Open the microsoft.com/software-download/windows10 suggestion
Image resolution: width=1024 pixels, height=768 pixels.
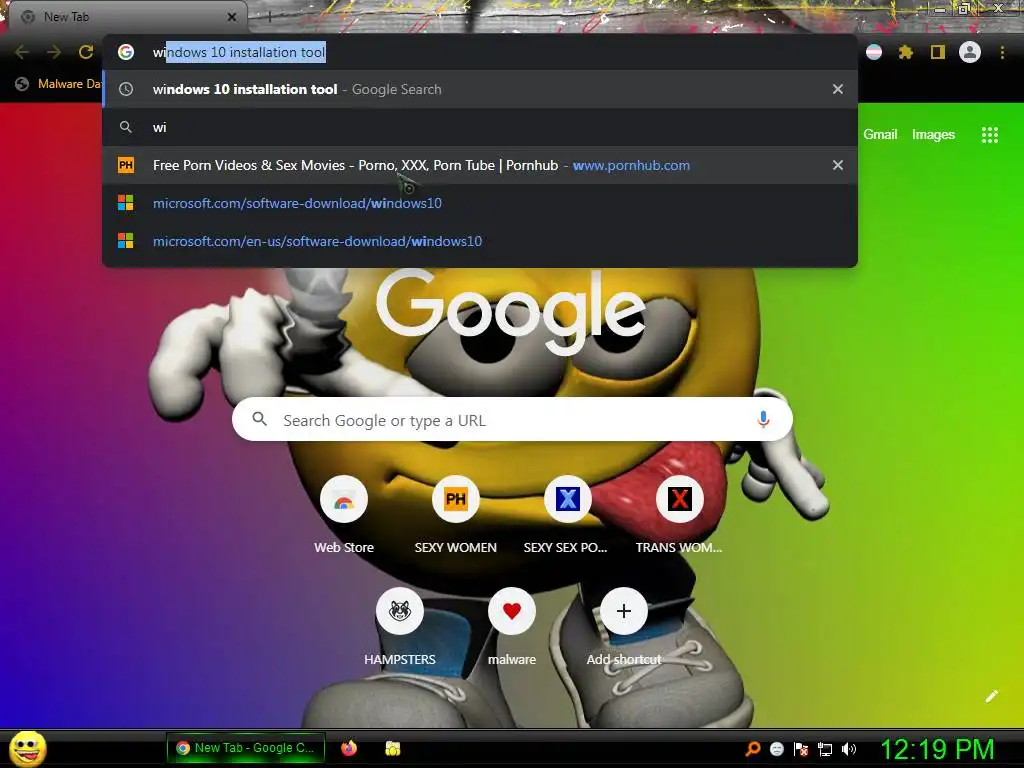coord(480,203)
